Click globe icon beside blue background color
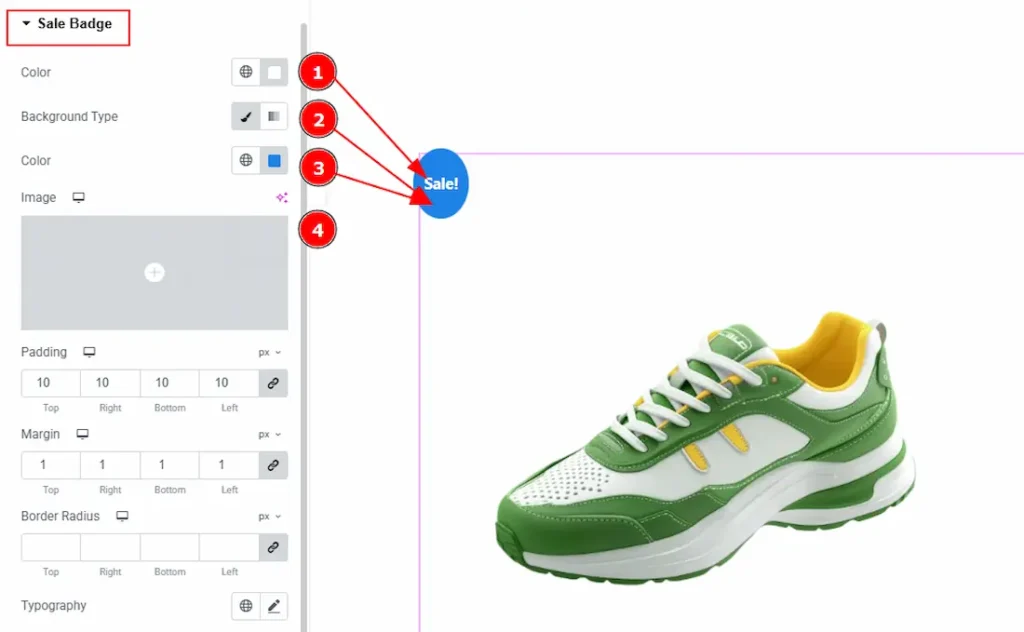The height and width of the screenshot is (632, 1024). (246, 160)
